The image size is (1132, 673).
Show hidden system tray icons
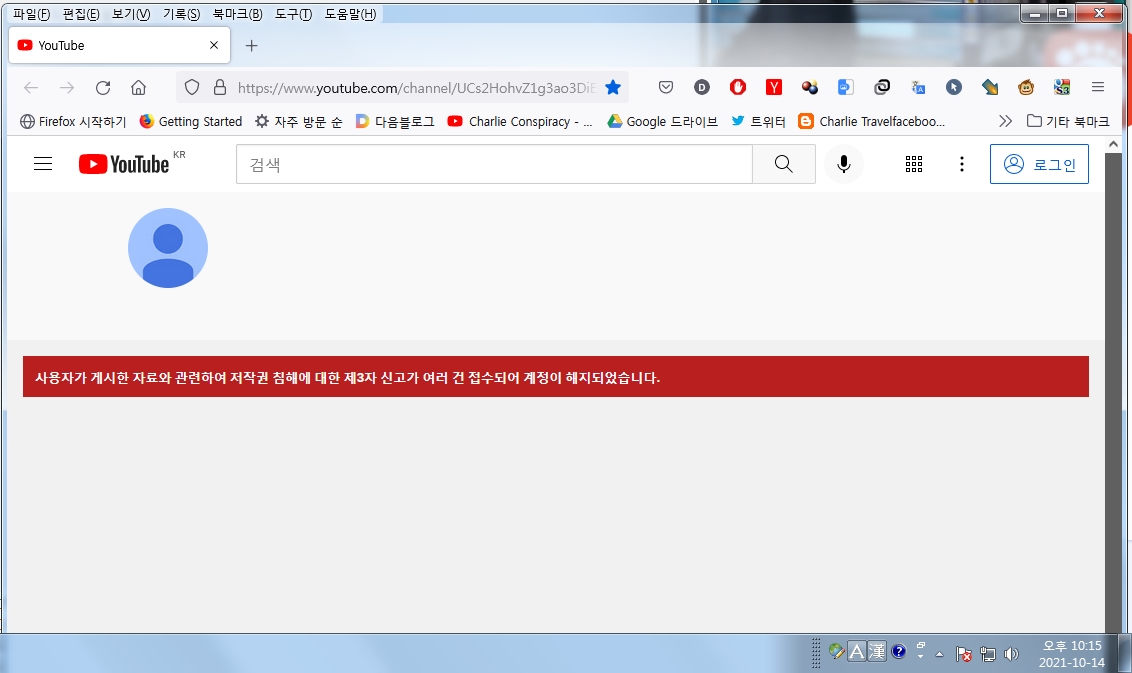[939, 654]
